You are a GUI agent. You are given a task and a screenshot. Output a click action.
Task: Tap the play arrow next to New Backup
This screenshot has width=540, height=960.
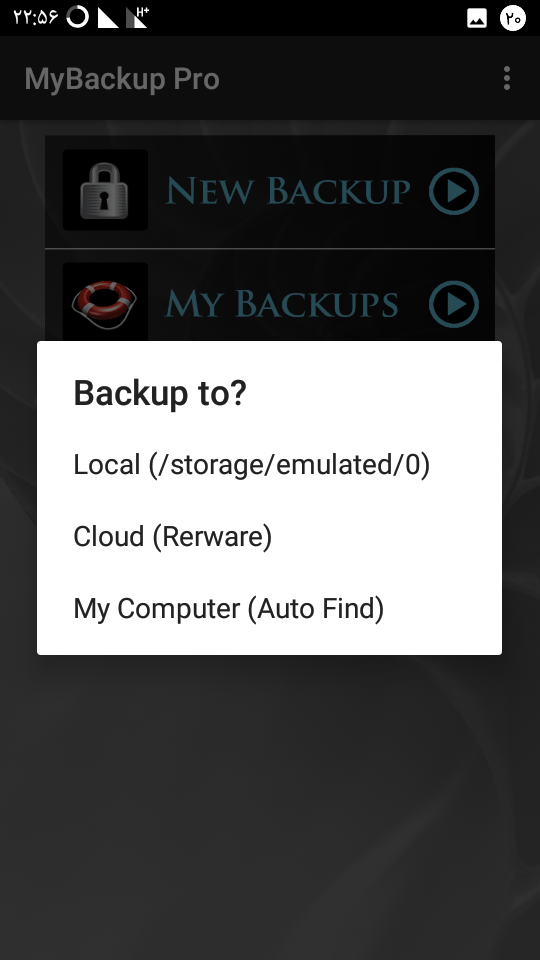[x=454, y=191]
